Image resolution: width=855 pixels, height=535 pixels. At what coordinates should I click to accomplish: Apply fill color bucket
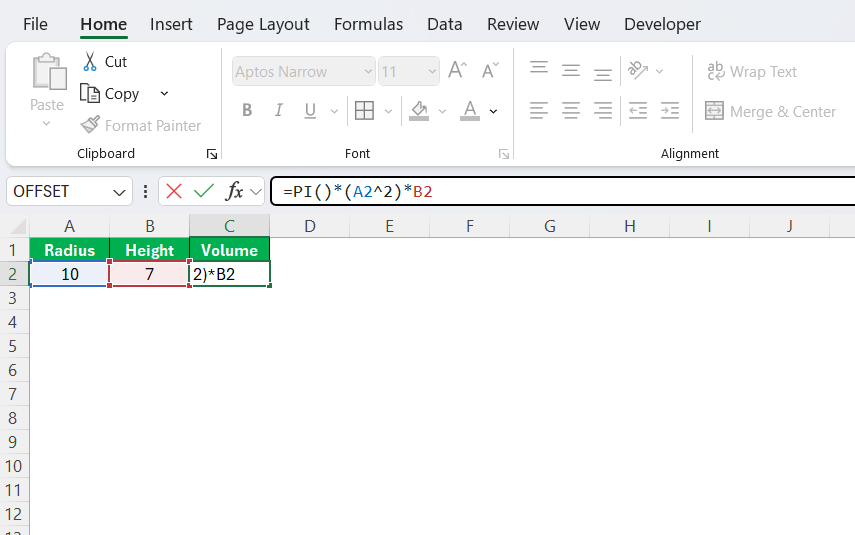pos(419,111)
